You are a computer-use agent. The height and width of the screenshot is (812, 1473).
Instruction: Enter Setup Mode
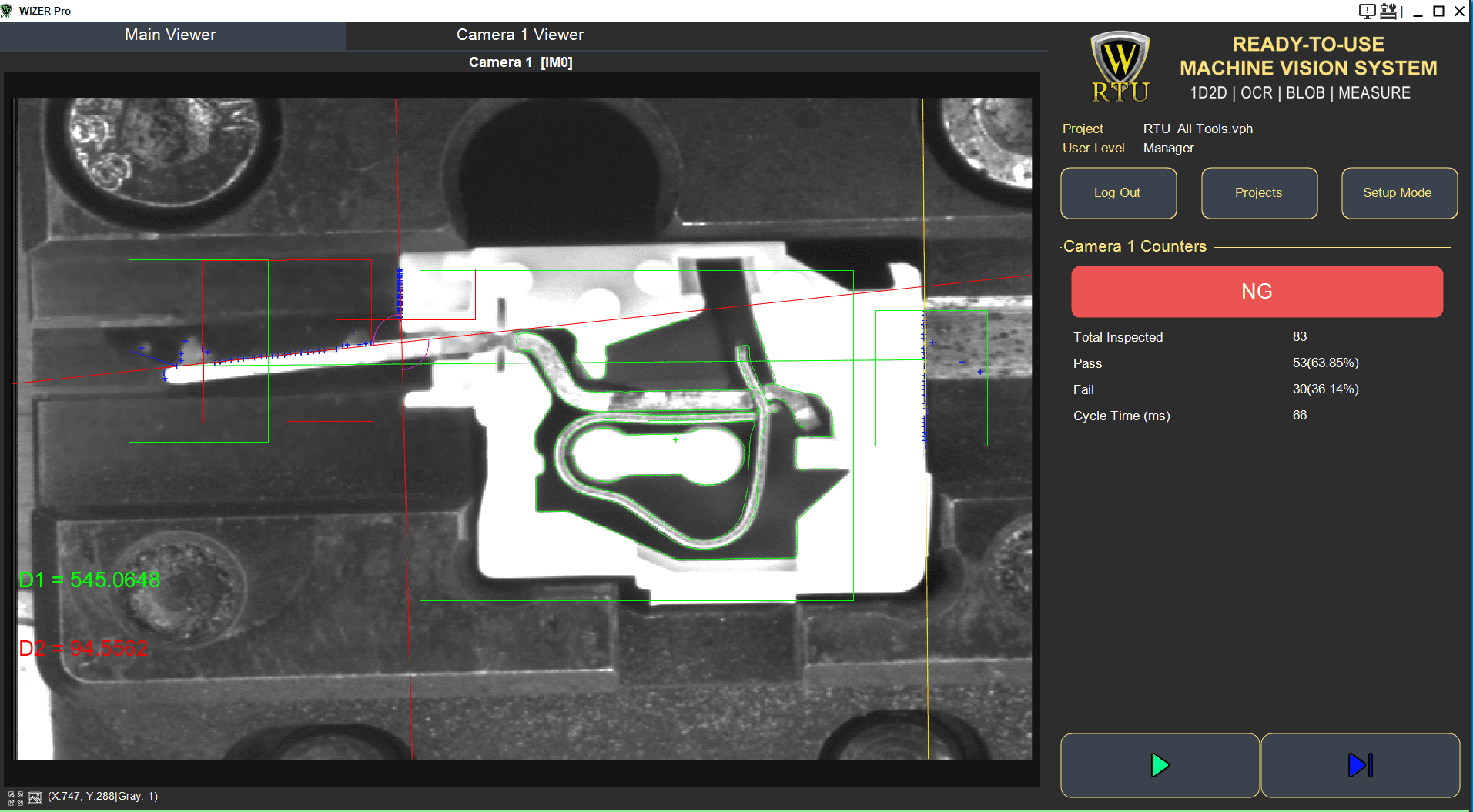(1398, 193)
